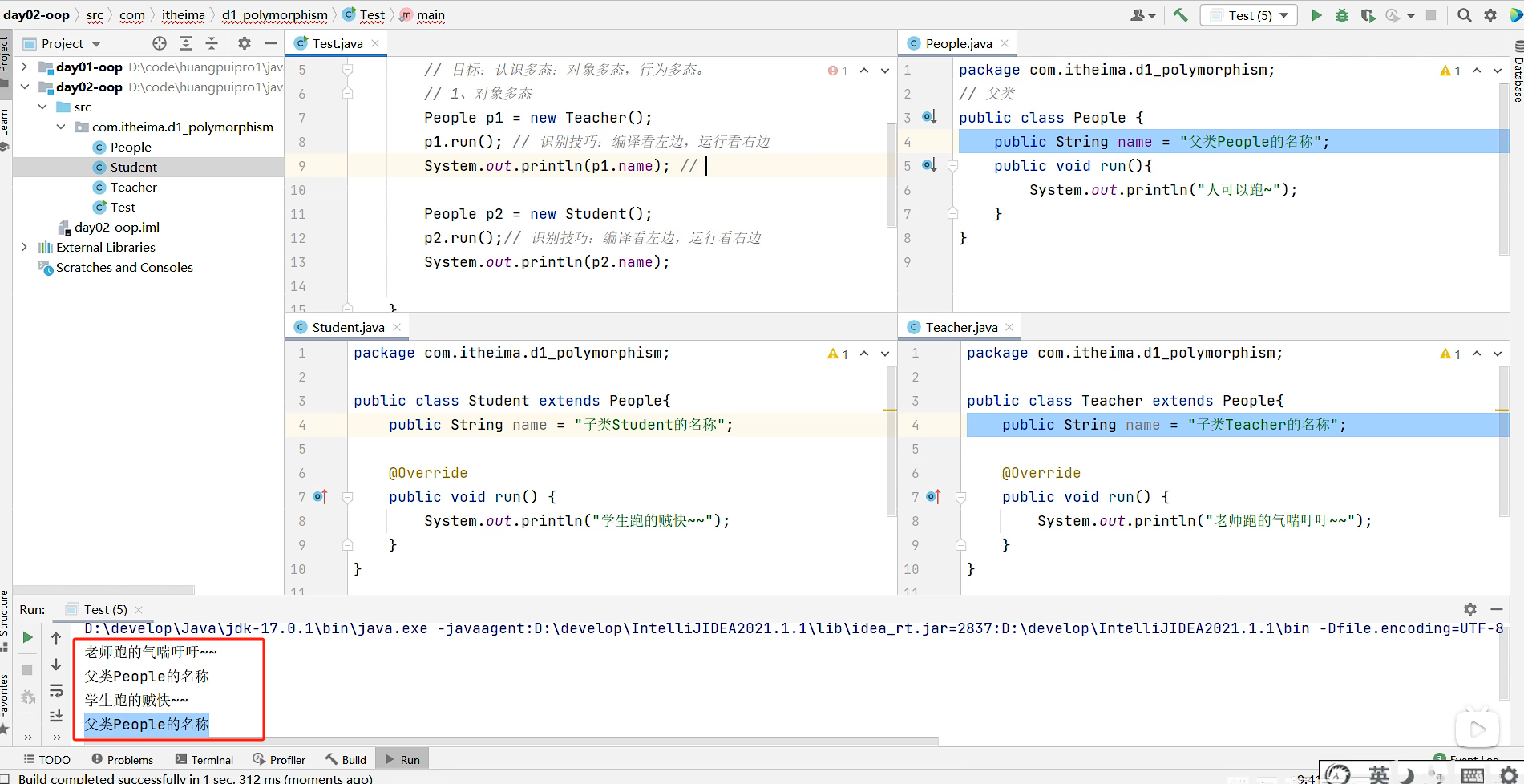Click override gutter icon on Teacher run method

pyautogui.click(x=933, y=497)
